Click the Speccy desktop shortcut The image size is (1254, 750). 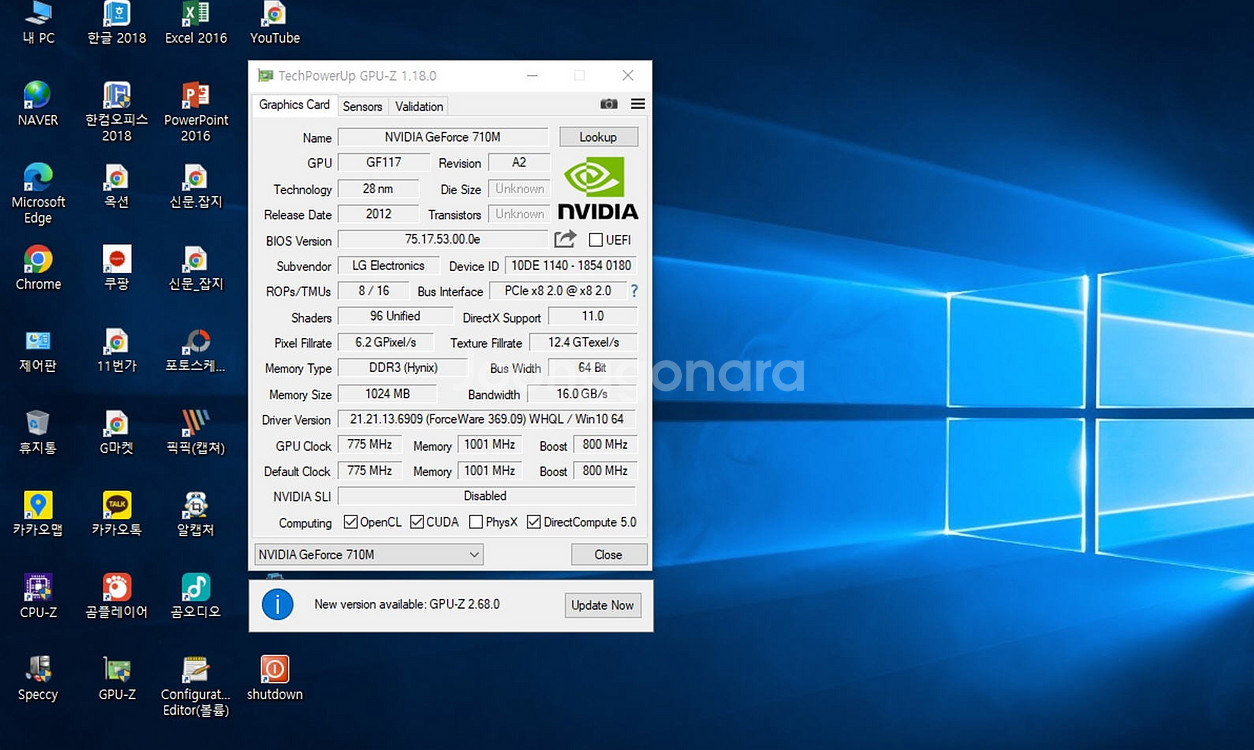38,678
